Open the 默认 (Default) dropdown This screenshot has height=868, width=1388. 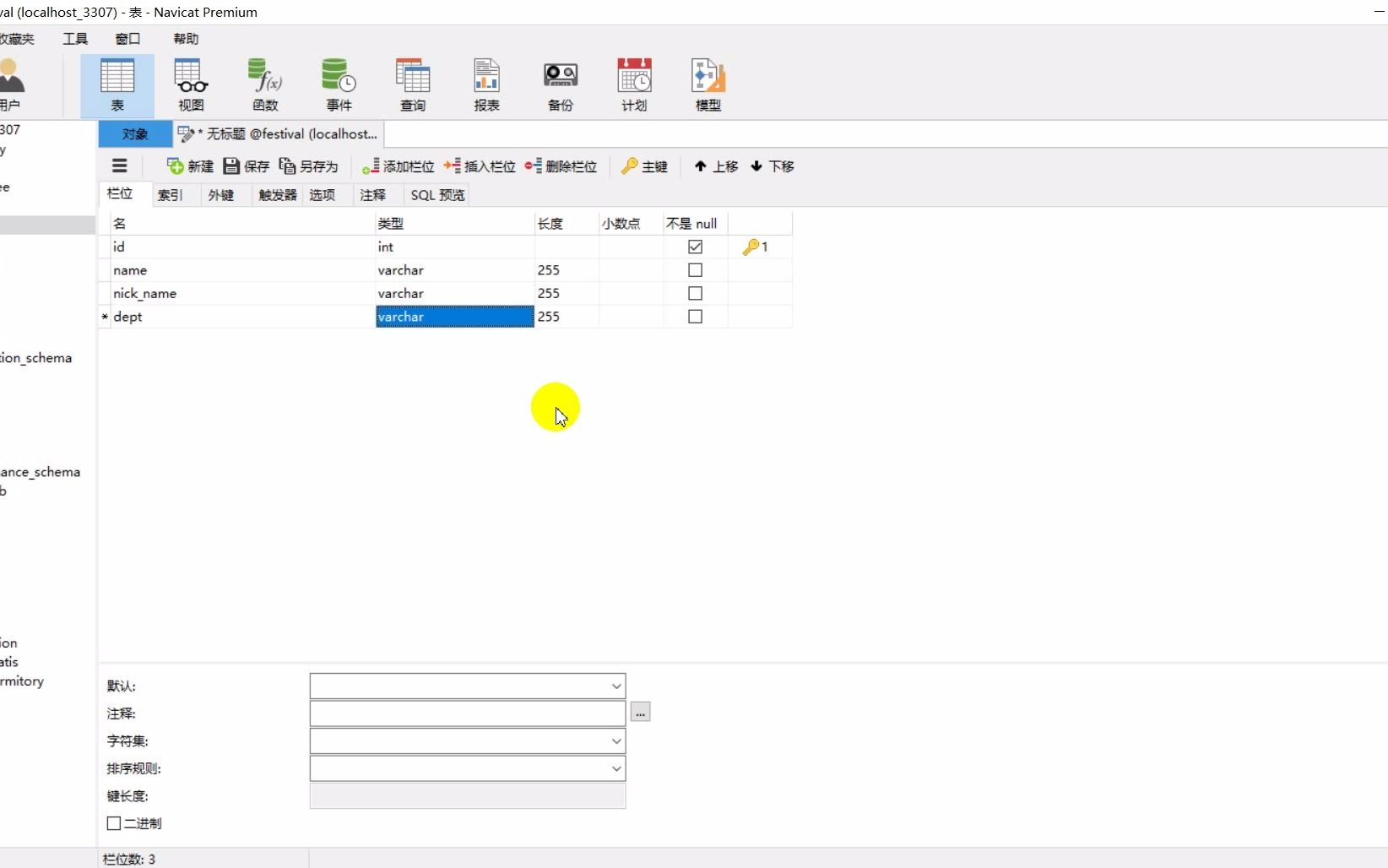[x=616, y=686]
